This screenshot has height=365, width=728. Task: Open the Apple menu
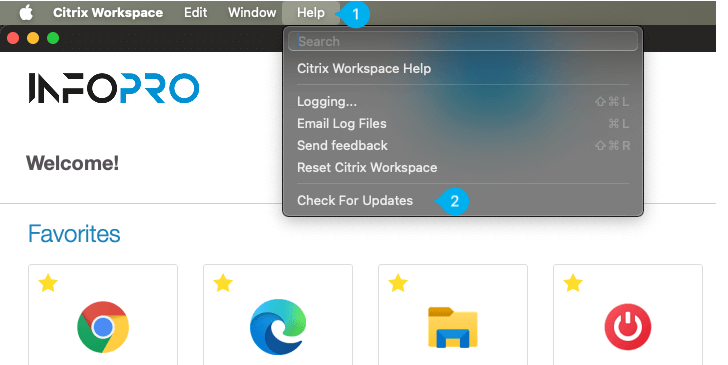pyautogui.click(x=26, y=13)
